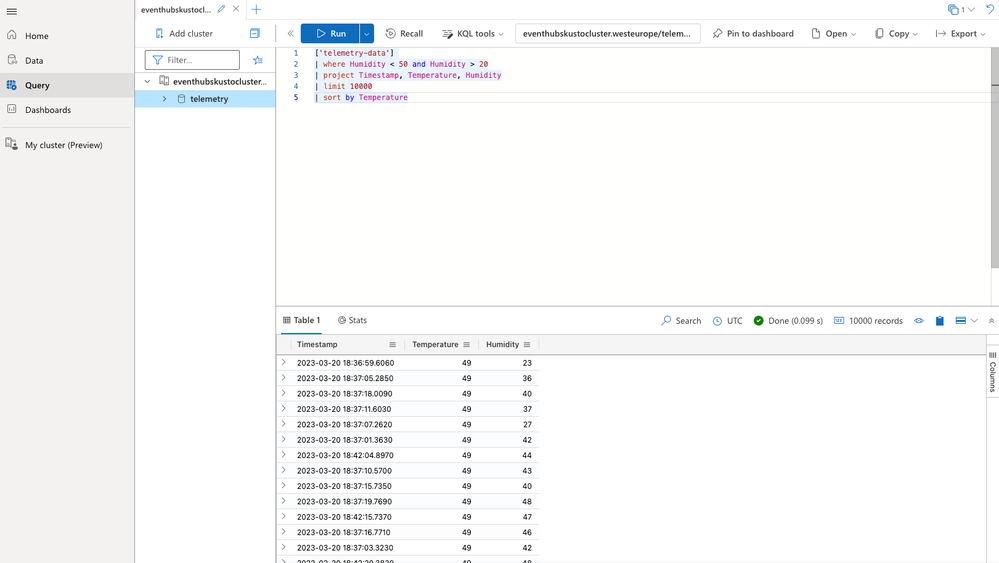The width and height of the screenshot is (999, 563).
Task: Select the cluster scope field
Action: tap(607, 33)
